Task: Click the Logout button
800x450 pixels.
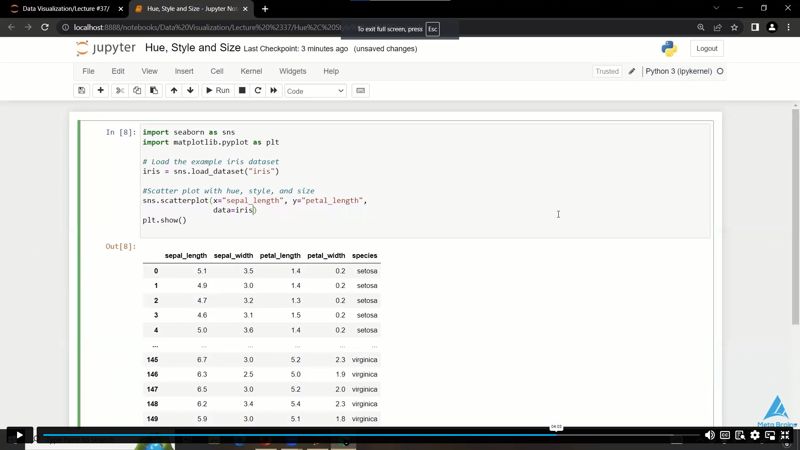Action: [x=707, y=48]
